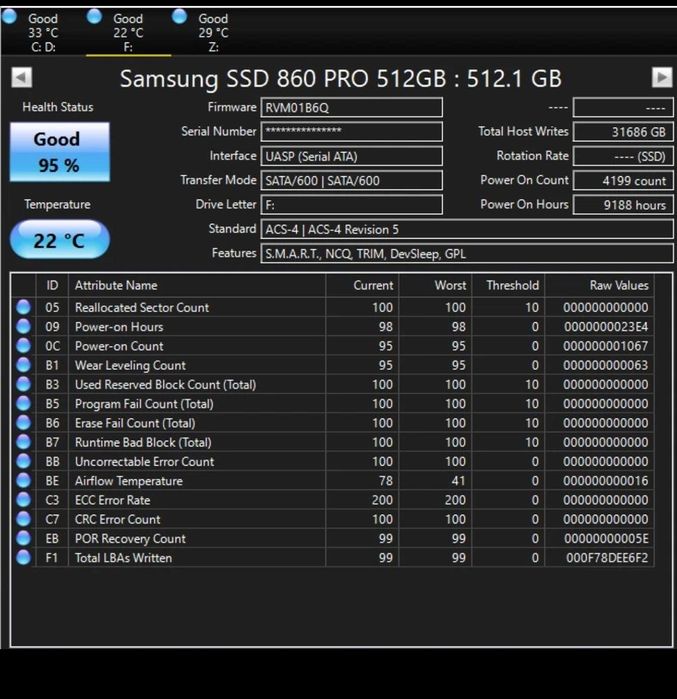
Task: Click status orb for POR Recovery Count
Action: coord(23,538)
